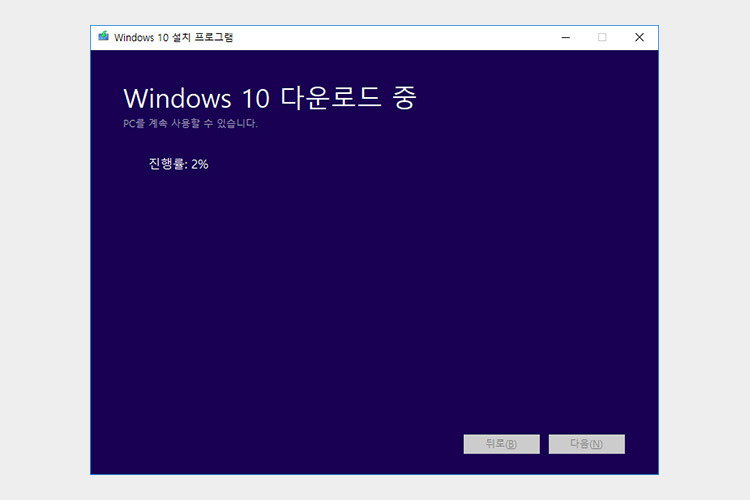Click the 다음(N) next button
750x500 pixels.
pyautogui.click(x=586, y=444)
